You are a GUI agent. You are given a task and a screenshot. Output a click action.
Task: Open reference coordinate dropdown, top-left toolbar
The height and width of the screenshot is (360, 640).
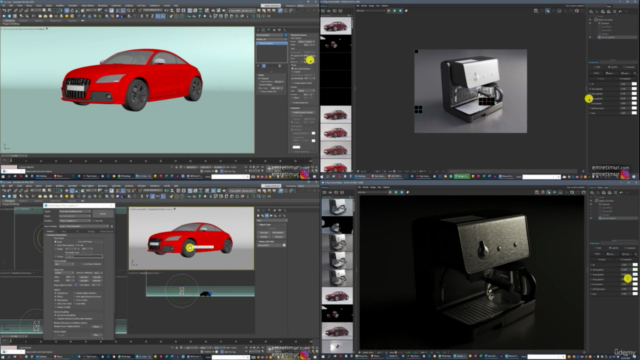click(91, 10)
